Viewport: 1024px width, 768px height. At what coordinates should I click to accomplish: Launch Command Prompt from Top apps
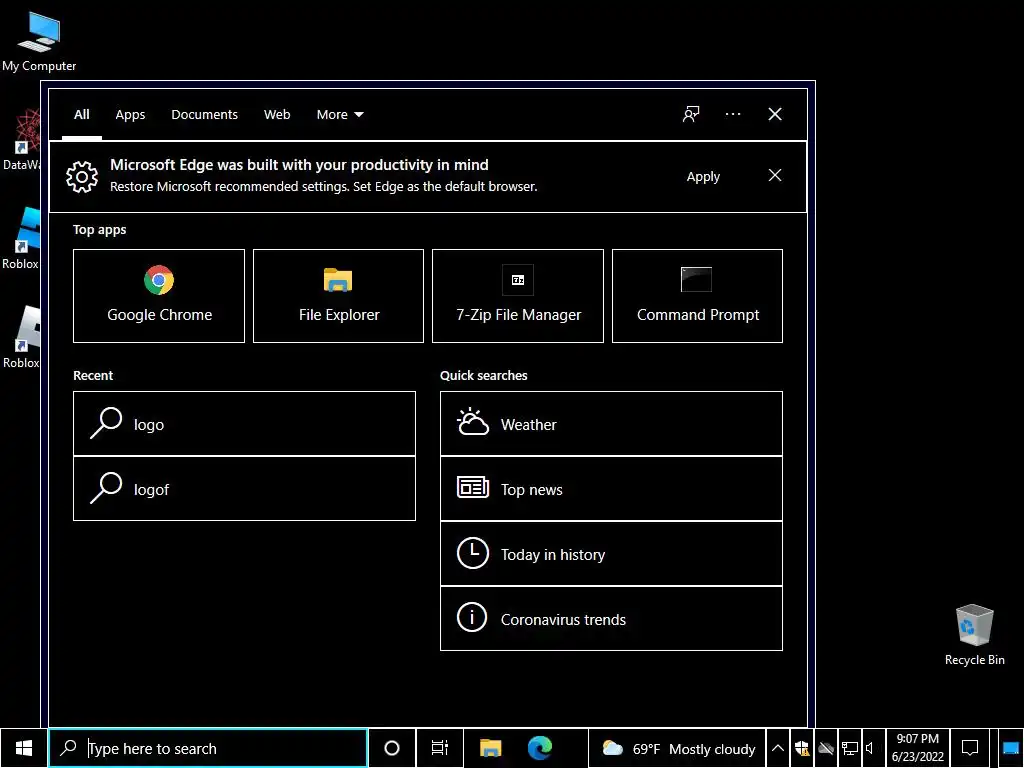click(697, 296)
